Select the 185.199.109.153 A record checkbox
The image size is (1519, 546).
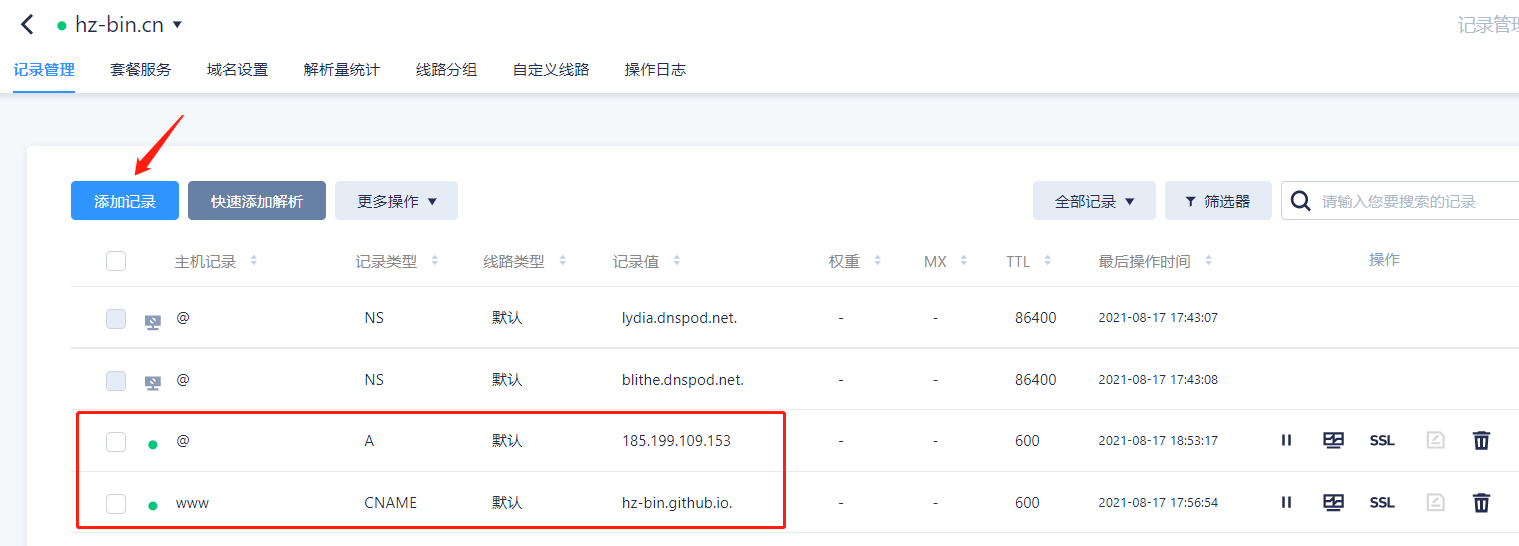(x=116, y=442)
